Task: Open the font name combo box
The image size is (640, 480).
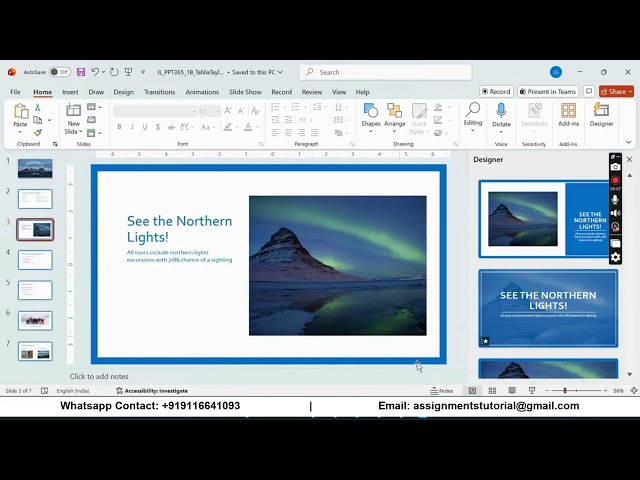Action: [155, 111]
